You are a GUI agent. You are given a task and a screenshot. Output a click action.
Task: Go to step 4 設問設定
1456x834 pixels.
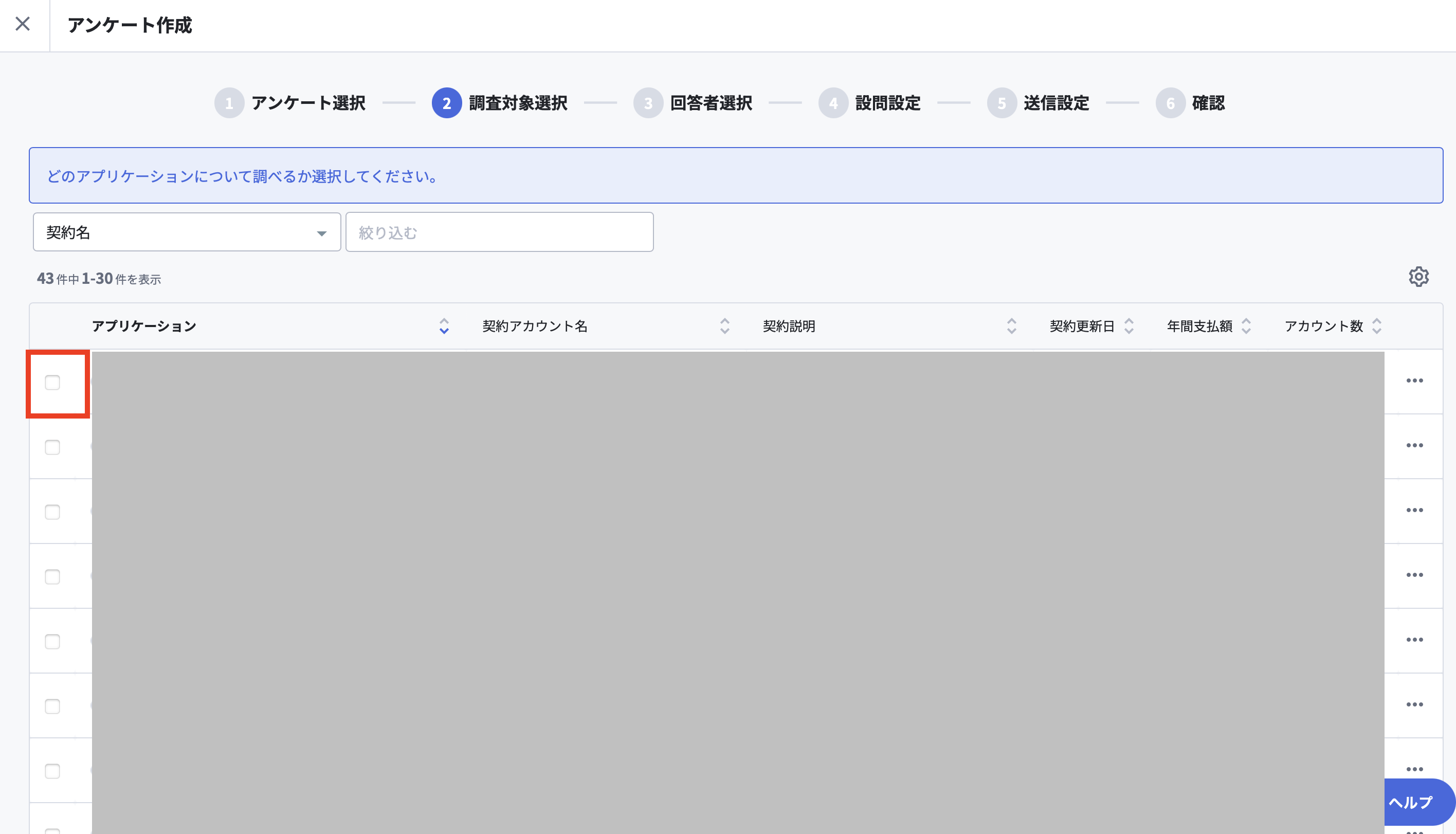(x=869, y=103)
